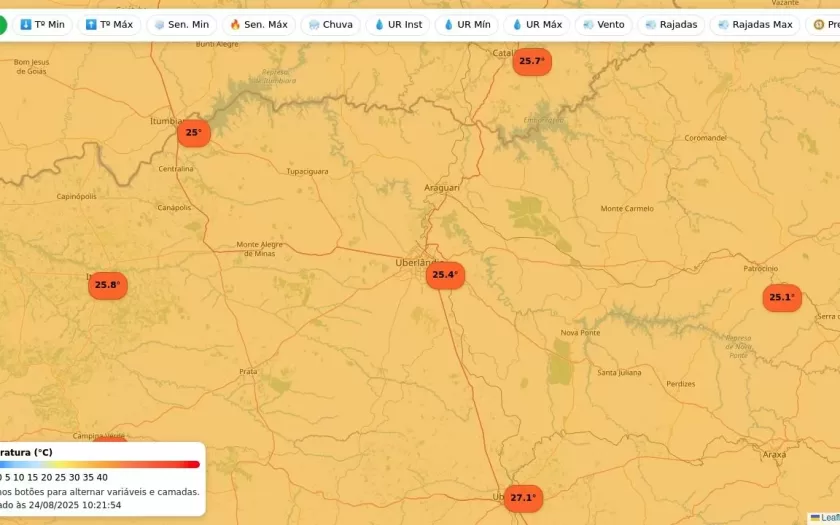The height and width of the screenshot is (525, 840).
Task: Select the 27.1° marker at Uberaba
Action: pyautogui.click(x=522, y=498)
